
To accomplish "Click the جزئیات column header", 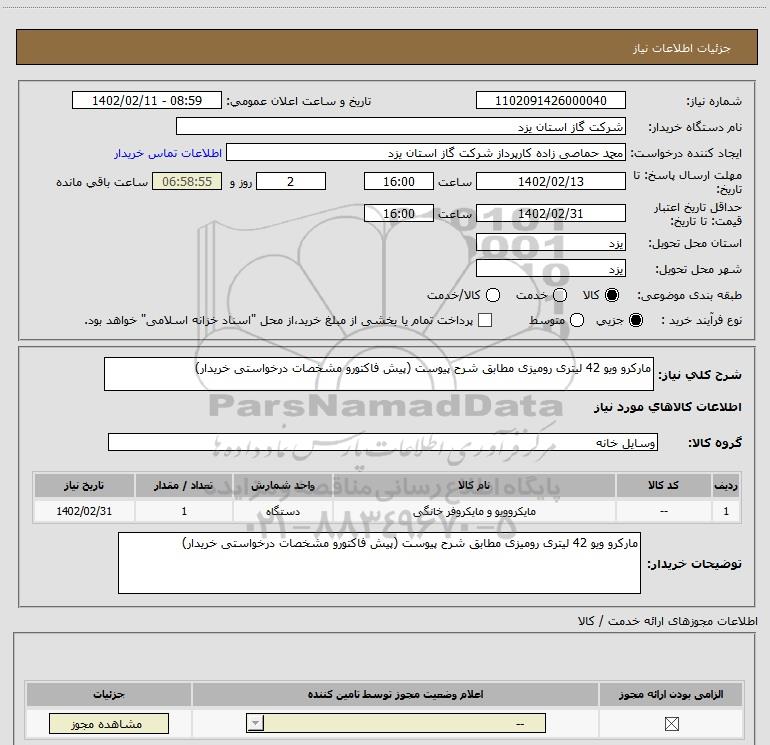I will (x=109, y=694).
